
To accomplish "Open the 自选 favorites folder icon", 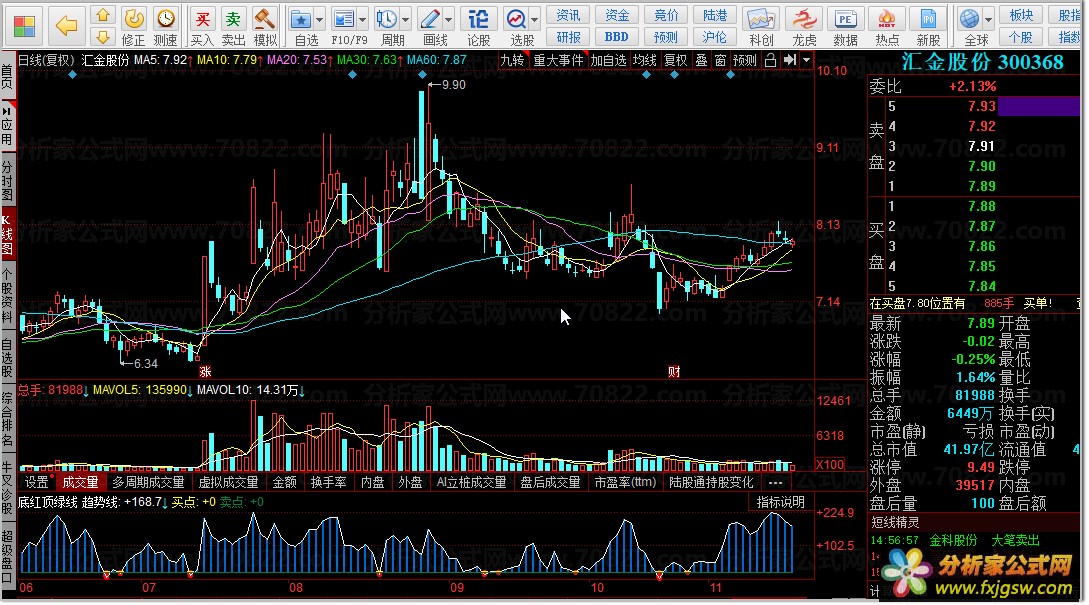I will coord(301,26).
